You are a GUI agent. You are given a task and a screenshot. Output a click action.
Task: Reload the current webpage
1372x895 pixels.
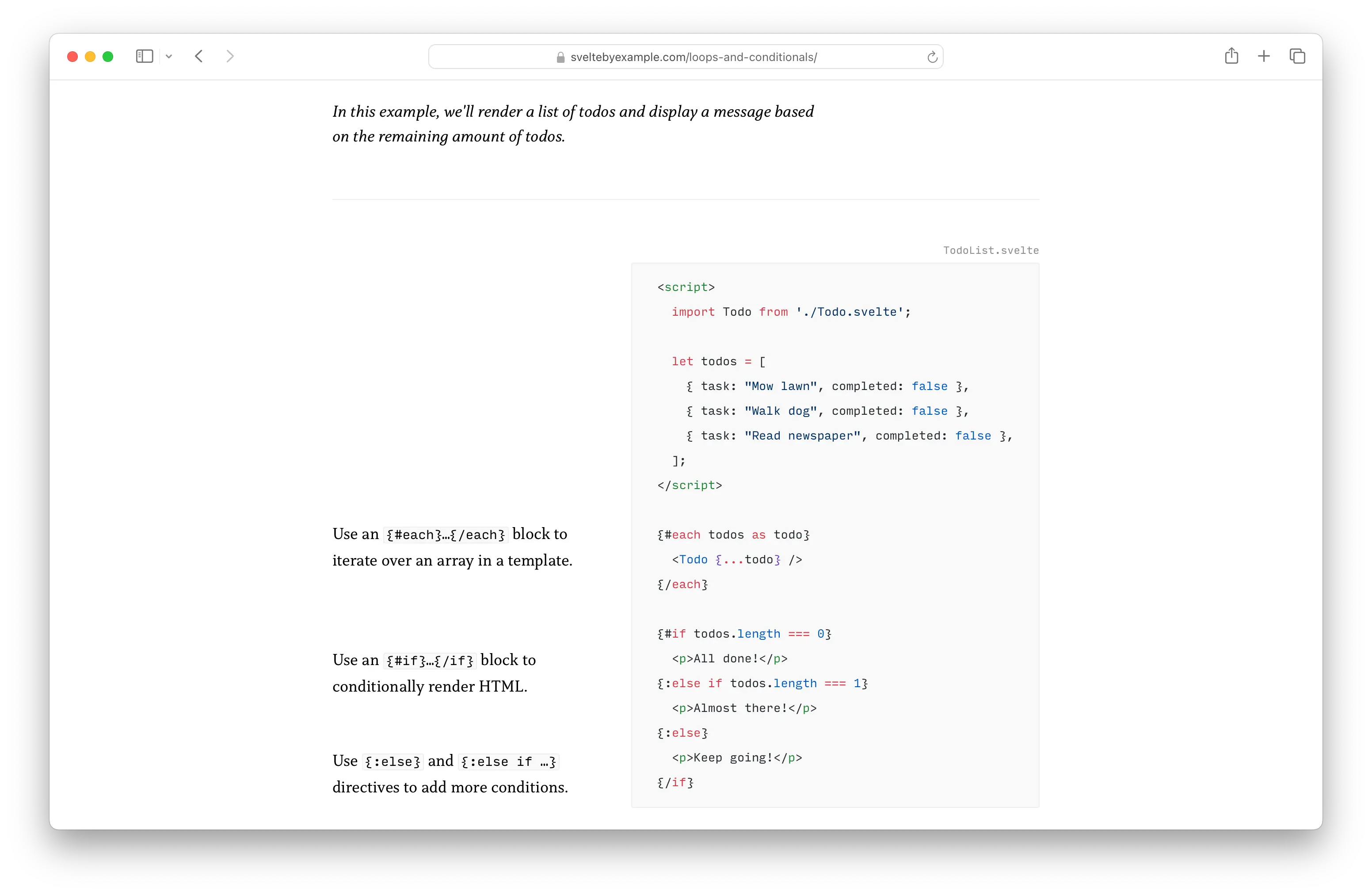tap(932, 57)
